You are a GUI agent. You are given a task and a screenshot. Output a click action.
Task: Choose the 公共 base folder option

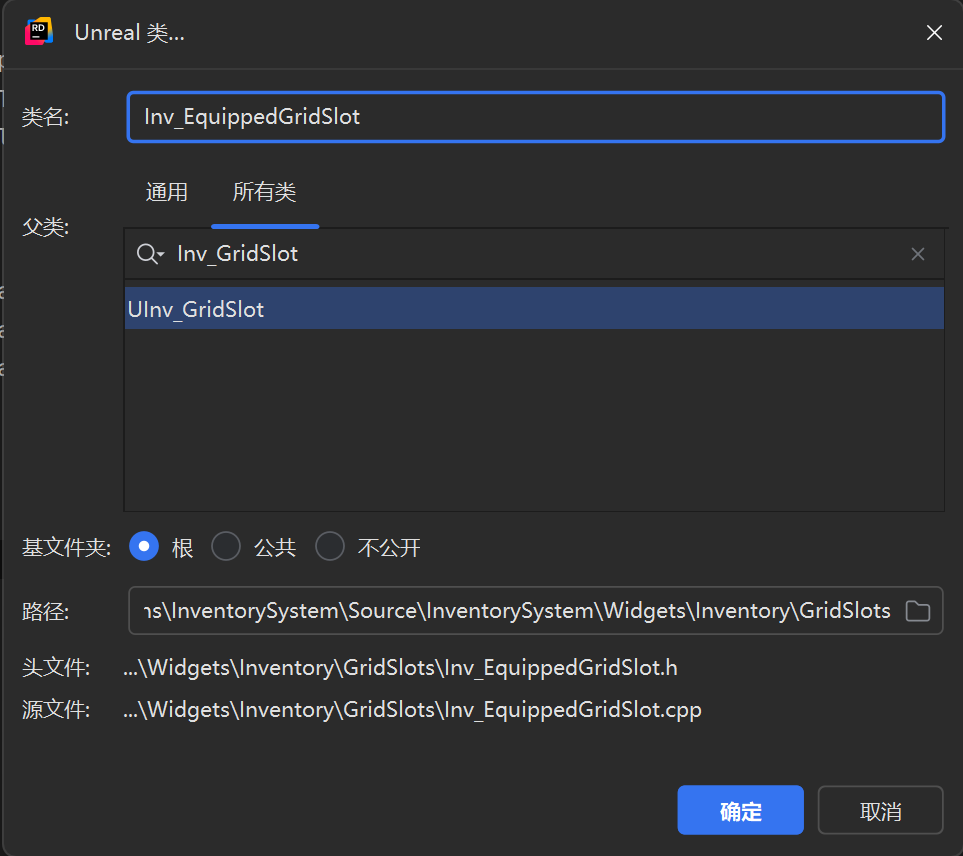pos(227,547)
